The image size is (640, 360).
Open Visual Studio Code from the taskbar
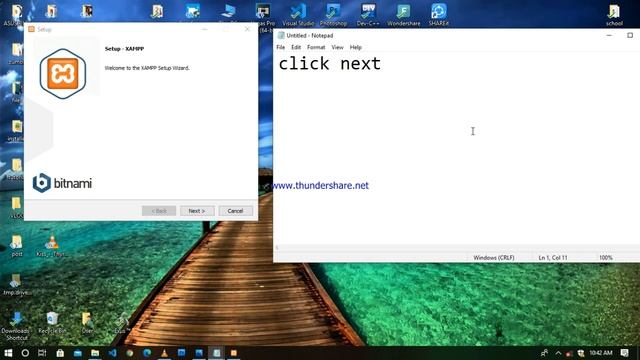pos(113,353)
